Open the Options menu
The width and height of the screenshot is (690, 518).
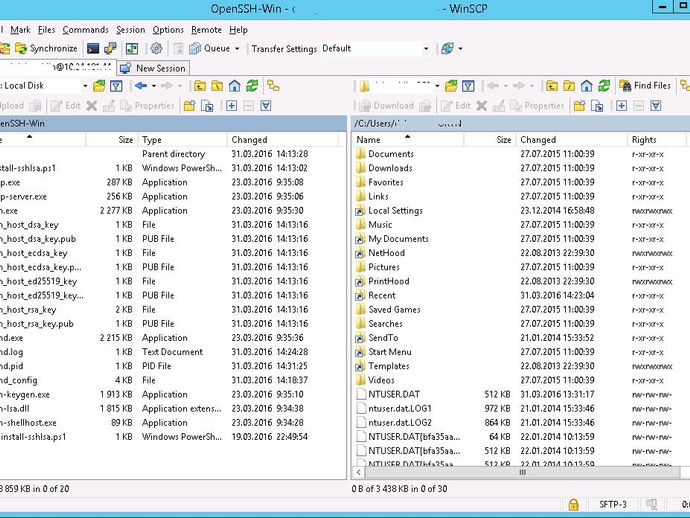click(x=168, y=30)
